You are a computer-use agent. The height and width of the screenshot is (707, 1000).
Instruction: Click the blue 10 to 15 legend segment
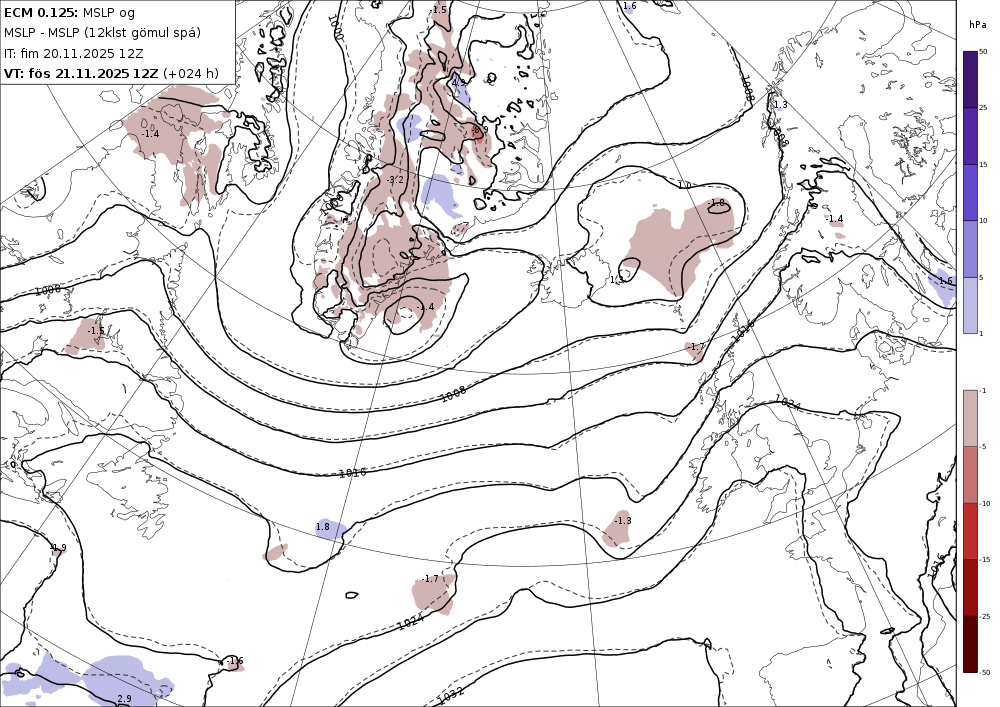coord(970,193)
